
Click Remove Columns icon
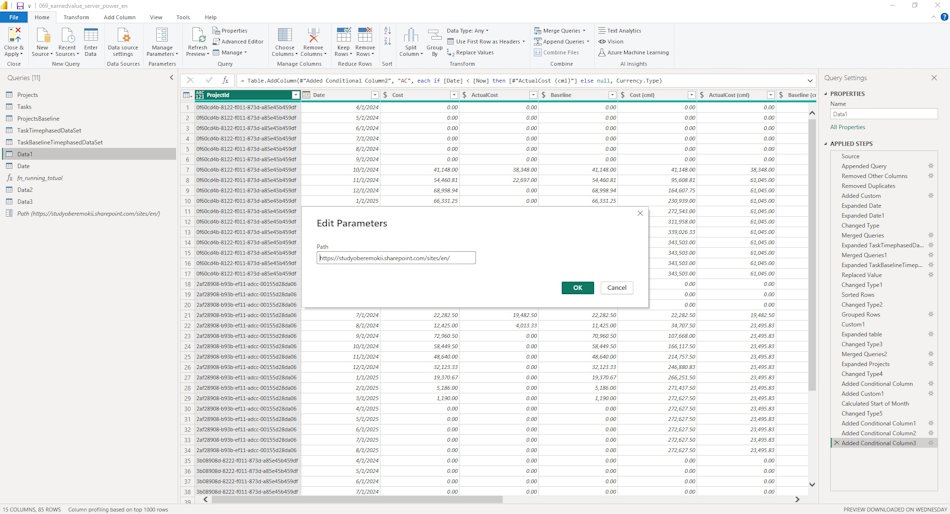313,35
